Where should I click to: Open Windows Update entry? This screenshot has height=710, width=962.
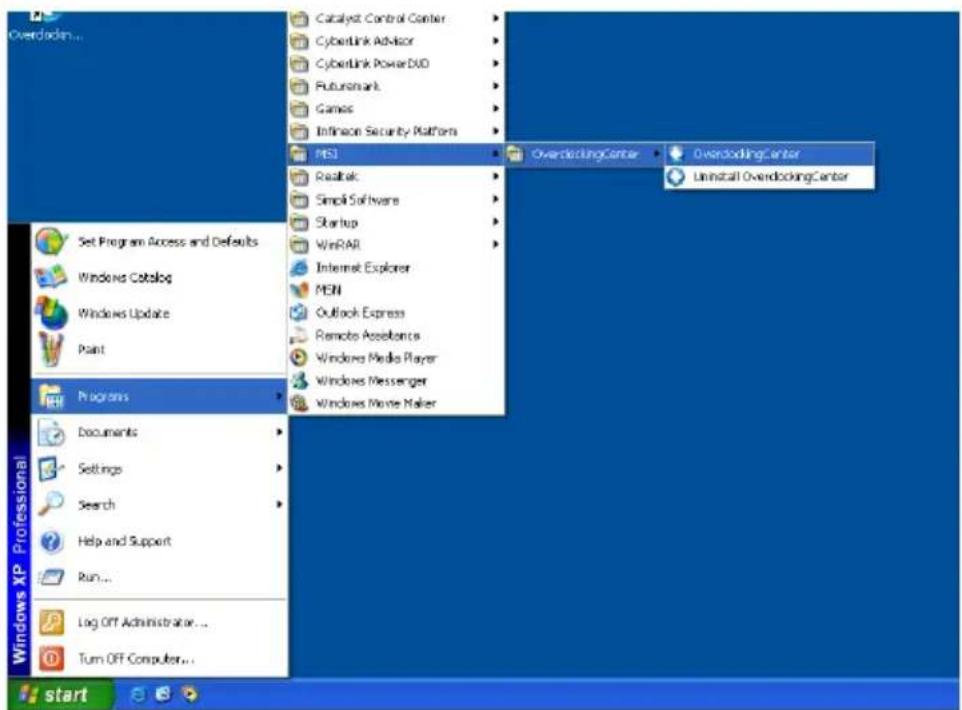click(x=159, y=313)
